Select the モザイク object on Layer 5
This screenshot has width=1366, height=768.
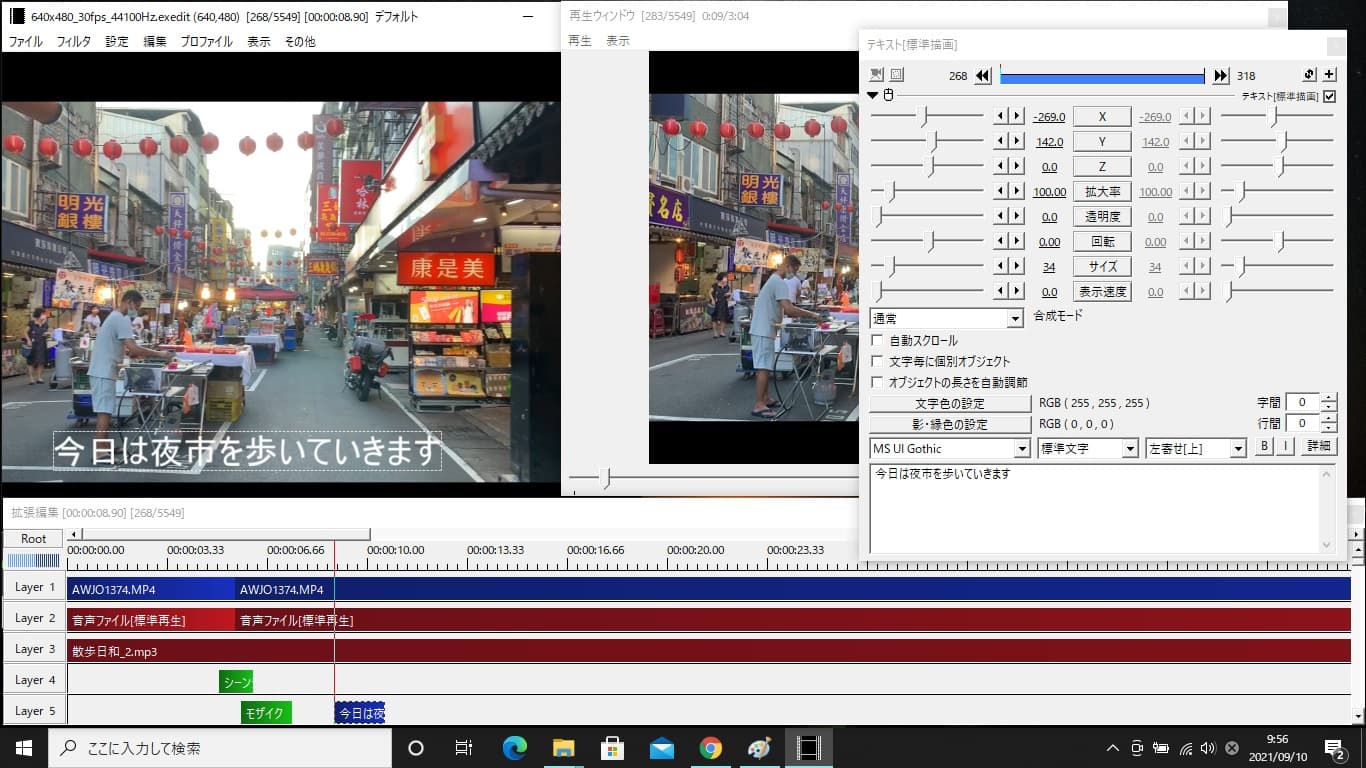coord(266,713)
